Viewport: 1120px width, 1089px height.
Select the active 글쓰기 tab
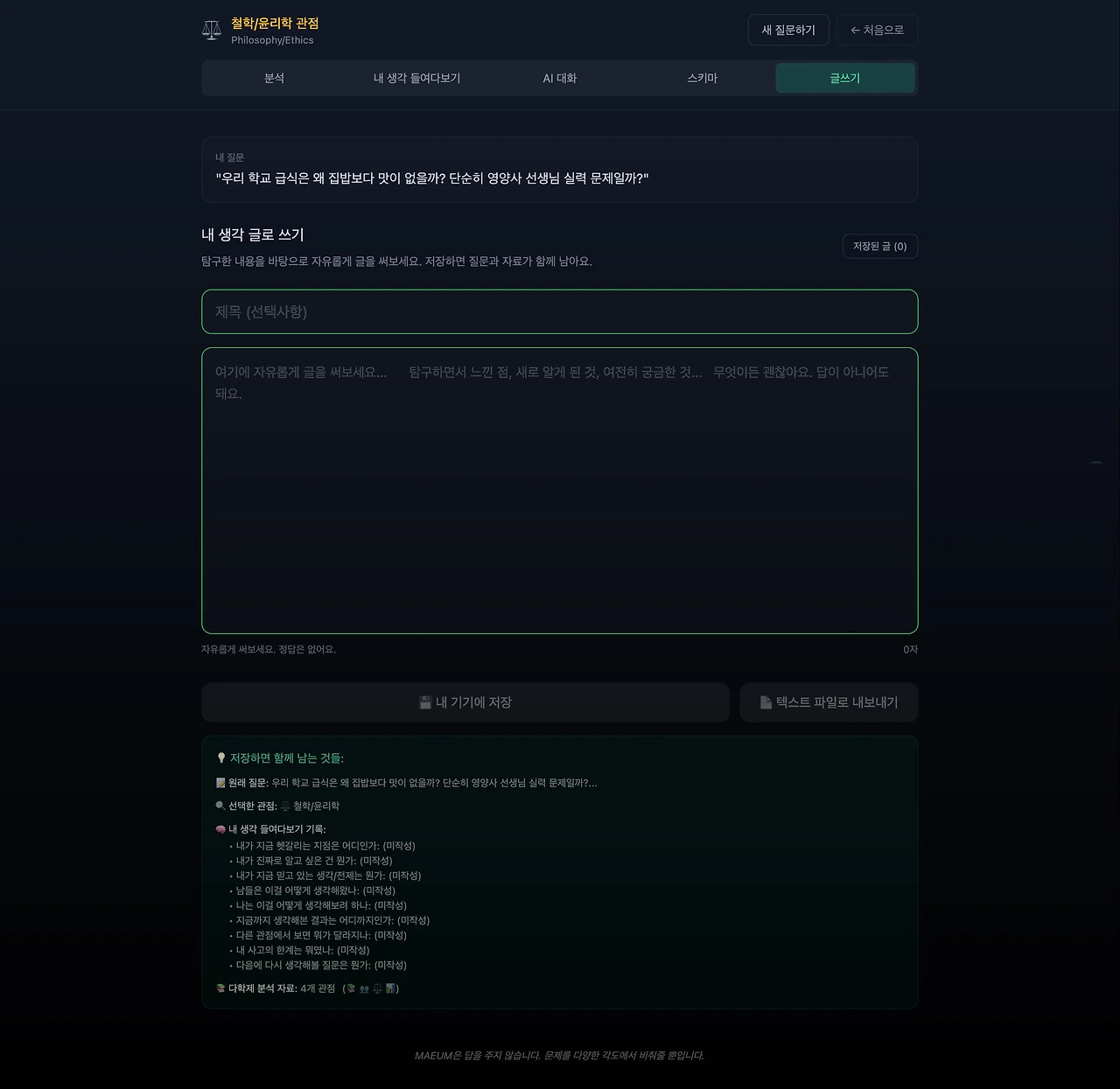tap(845, 78)
